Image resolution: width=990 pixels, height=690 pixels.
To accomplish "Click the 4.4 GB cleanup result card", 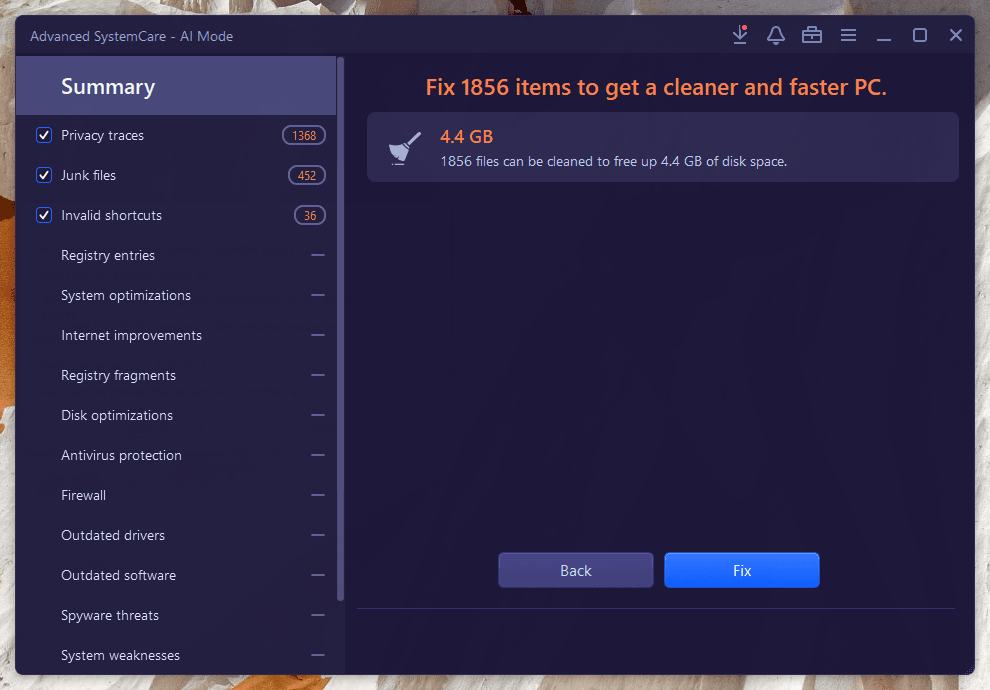I will [662, 147].
